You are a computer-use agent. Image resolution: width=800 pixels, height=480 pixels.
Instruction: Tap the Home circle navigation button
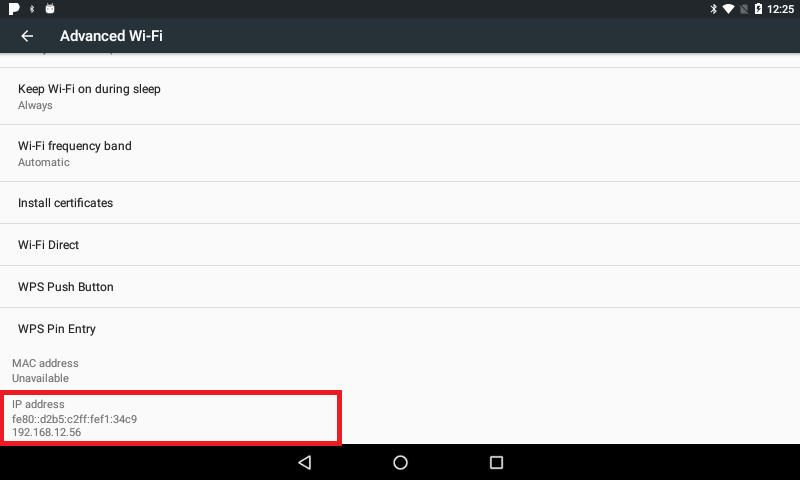401,463
